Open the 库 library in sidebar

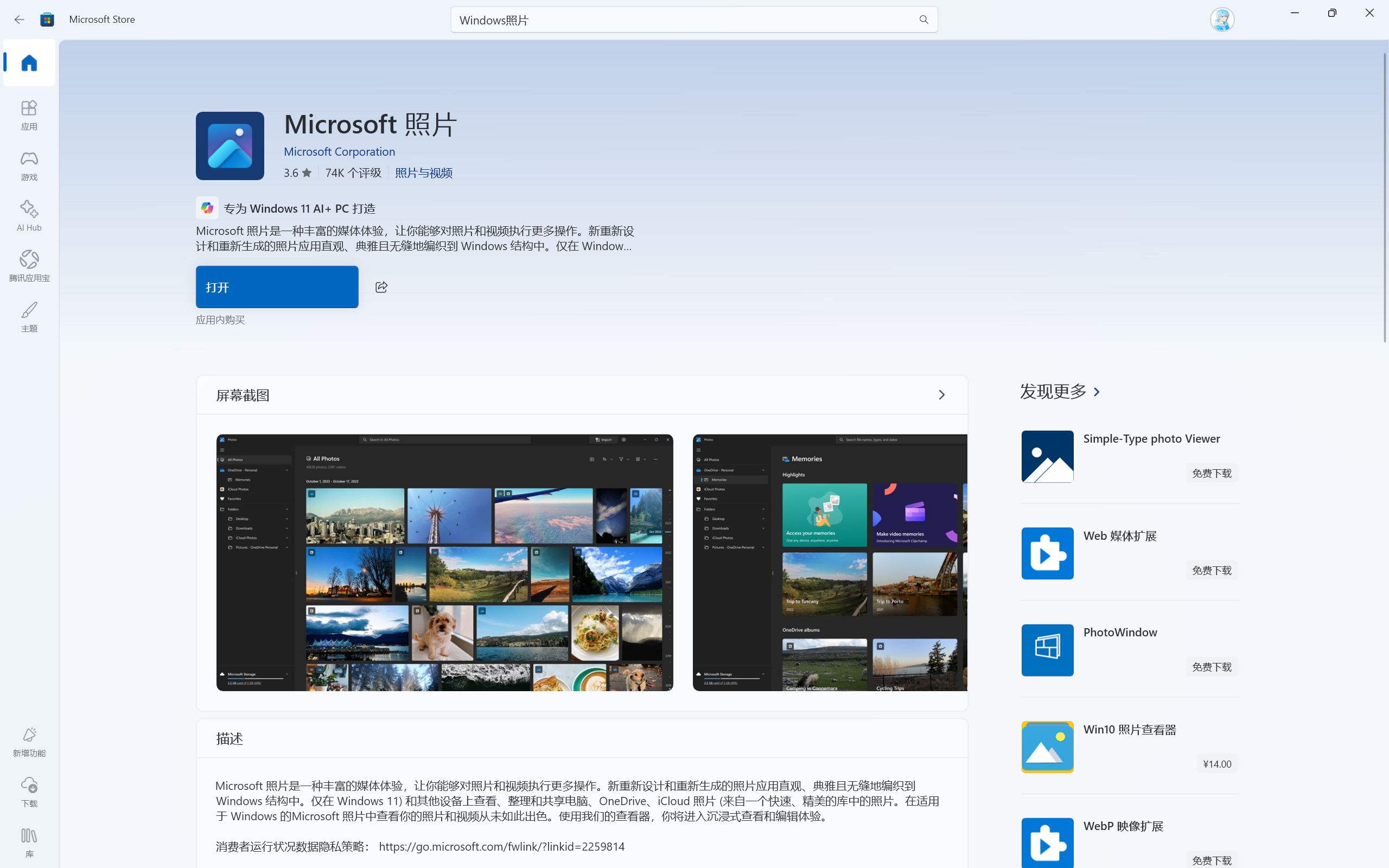29,843
